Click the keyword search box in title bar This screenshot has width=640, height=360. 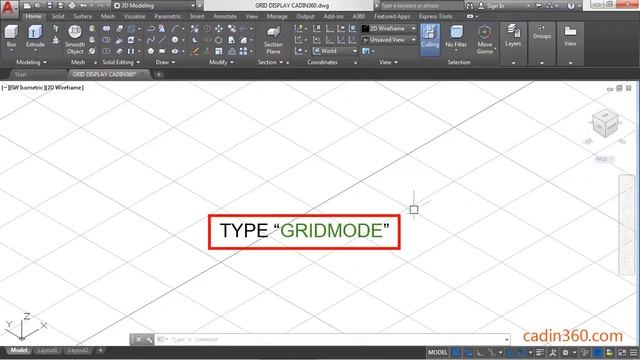click(x=421, y=6)
